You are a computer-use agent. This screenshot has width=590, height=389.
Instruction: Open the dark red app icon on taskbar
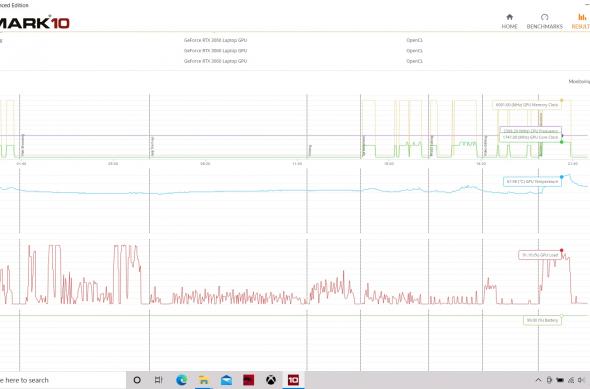[x=248, y=380]
